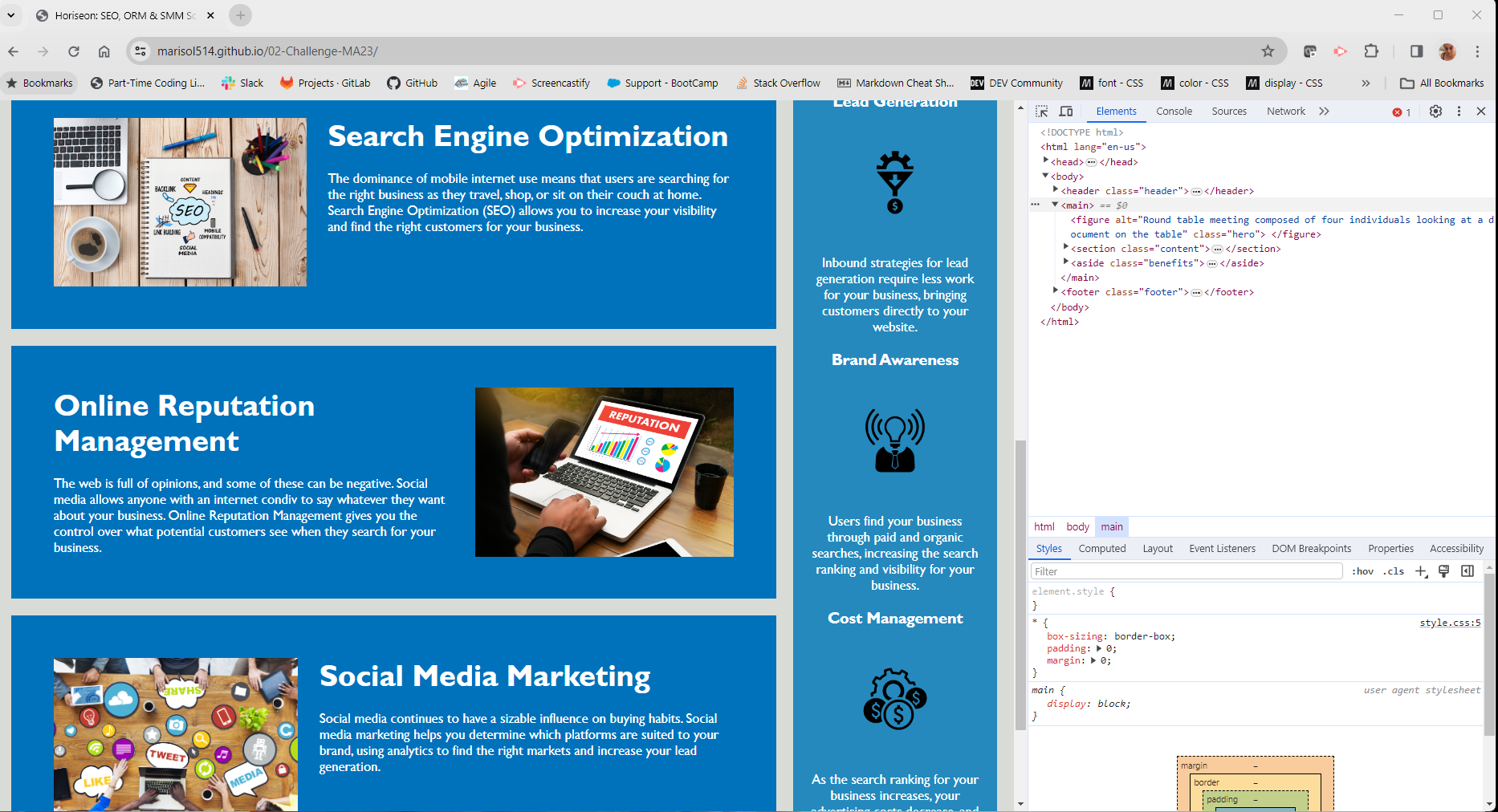Click the reputation laptop image
The width and height of the screenshot is (1498, 812).
604,472
